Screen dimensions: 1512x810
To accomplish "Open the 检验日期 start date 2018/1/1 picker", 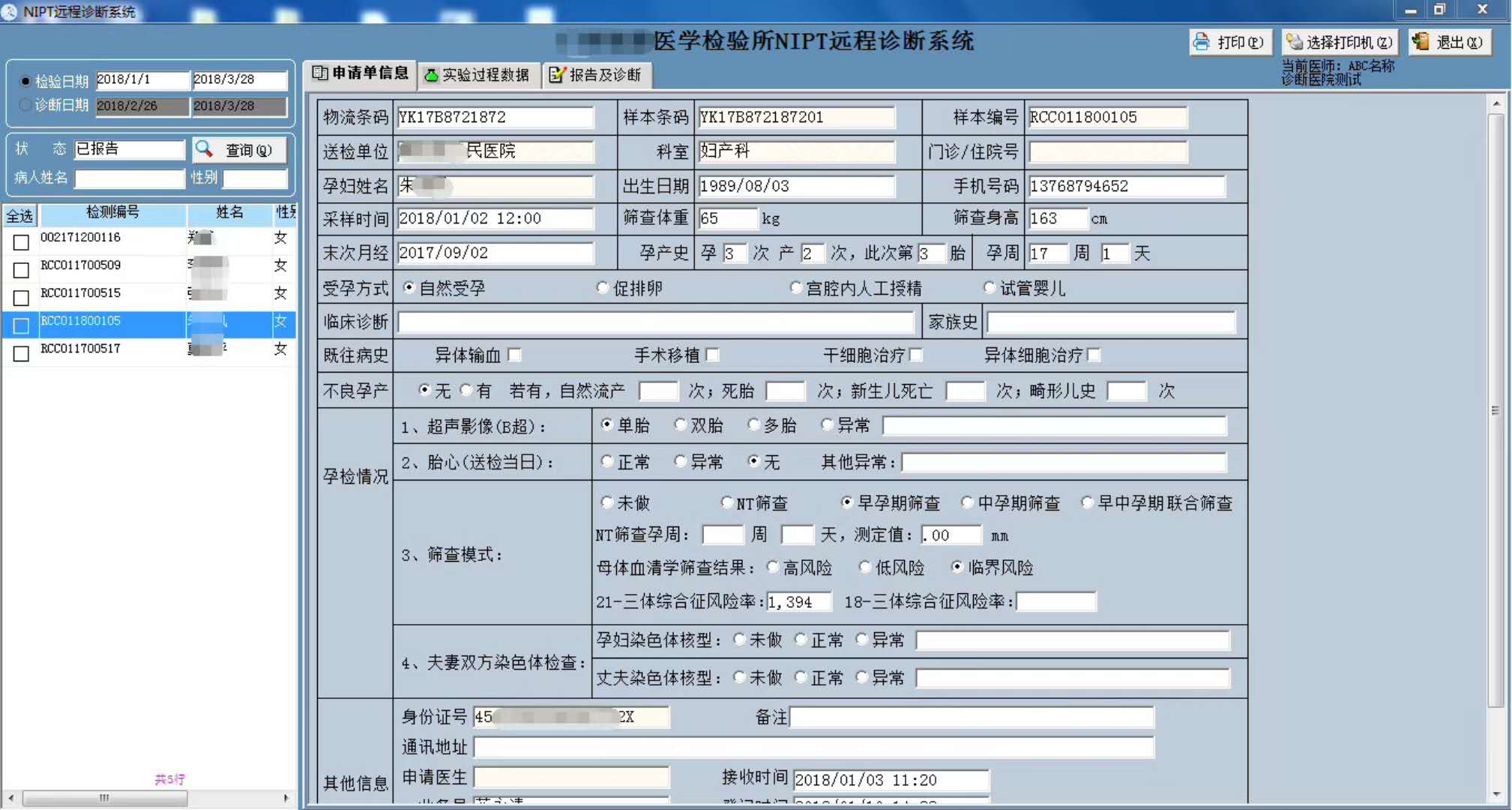I will pos(142,79).
